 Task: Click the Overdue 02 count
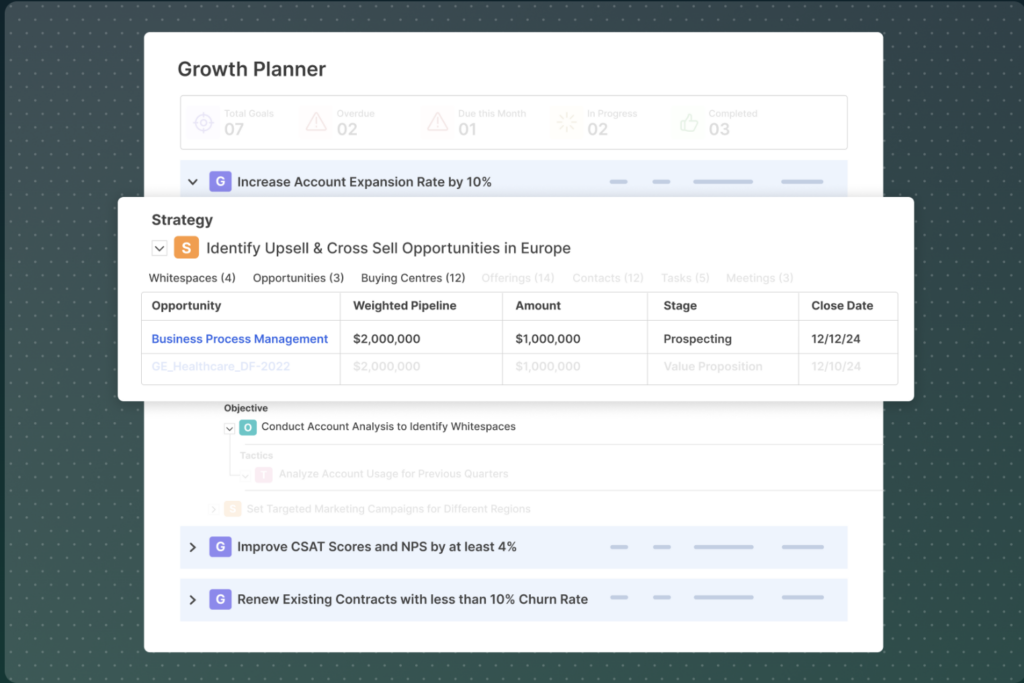347,129
